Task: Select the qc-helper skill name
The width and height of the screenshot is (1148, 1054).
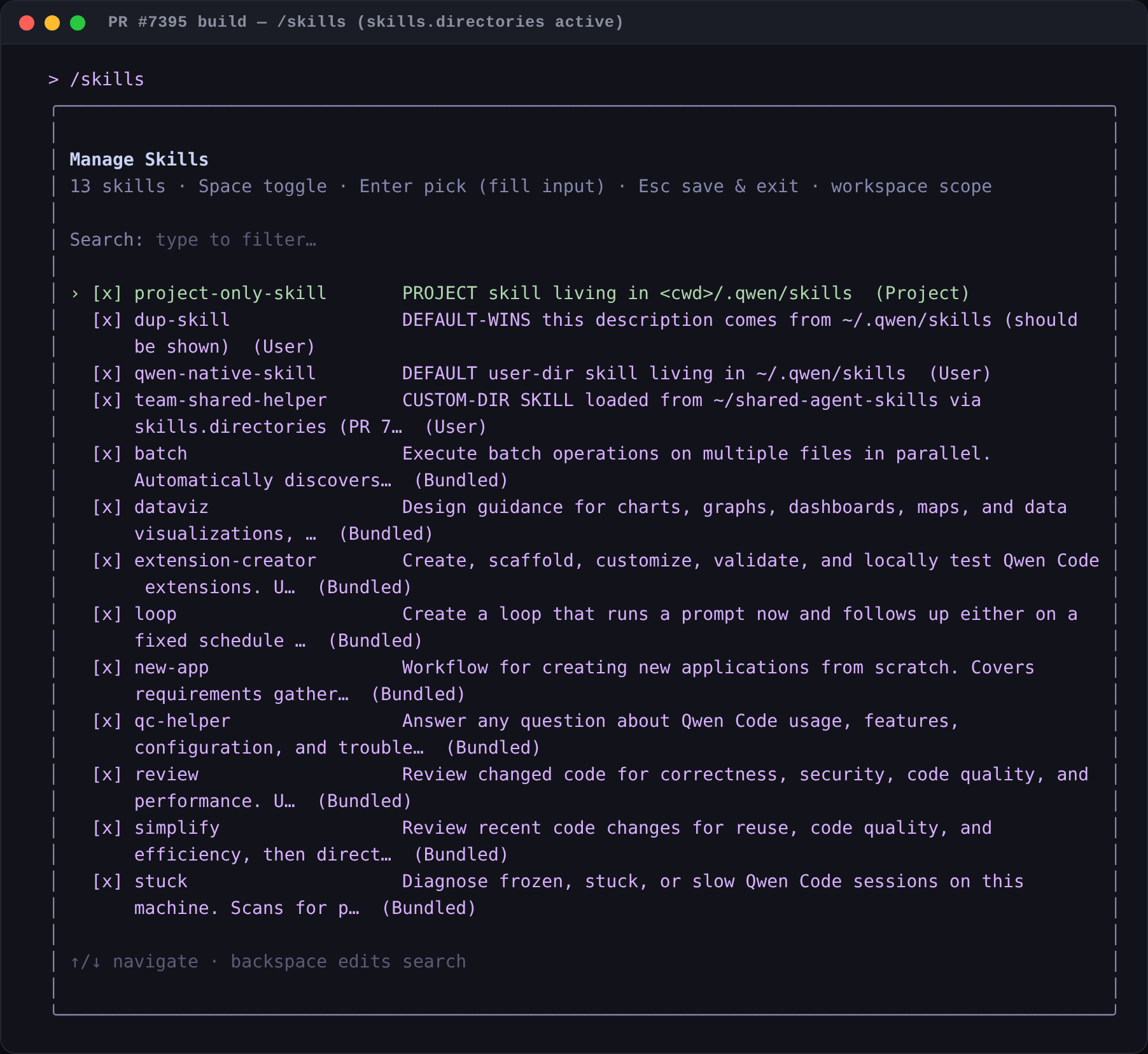Action: (182, 721)
